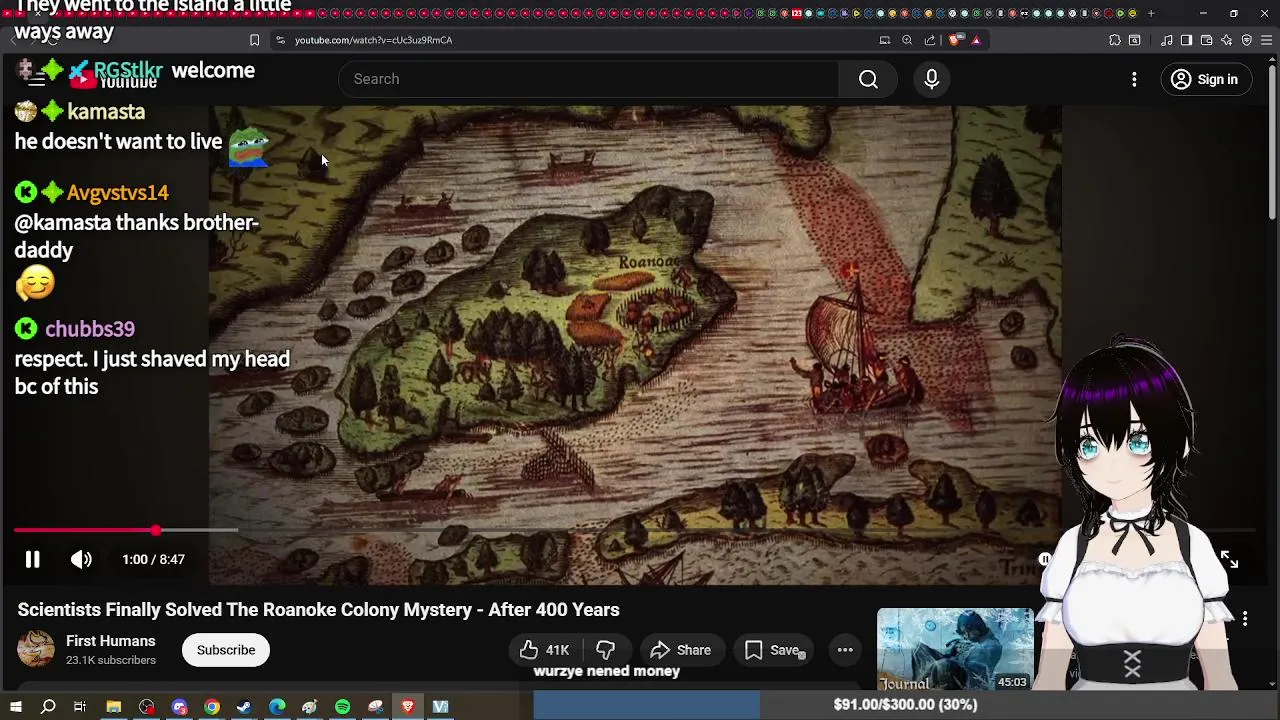Open the browser main hamburger menu
The width and height of the screenshot is (1280, 720).
pyautogui.click(x=1267, y=40)
